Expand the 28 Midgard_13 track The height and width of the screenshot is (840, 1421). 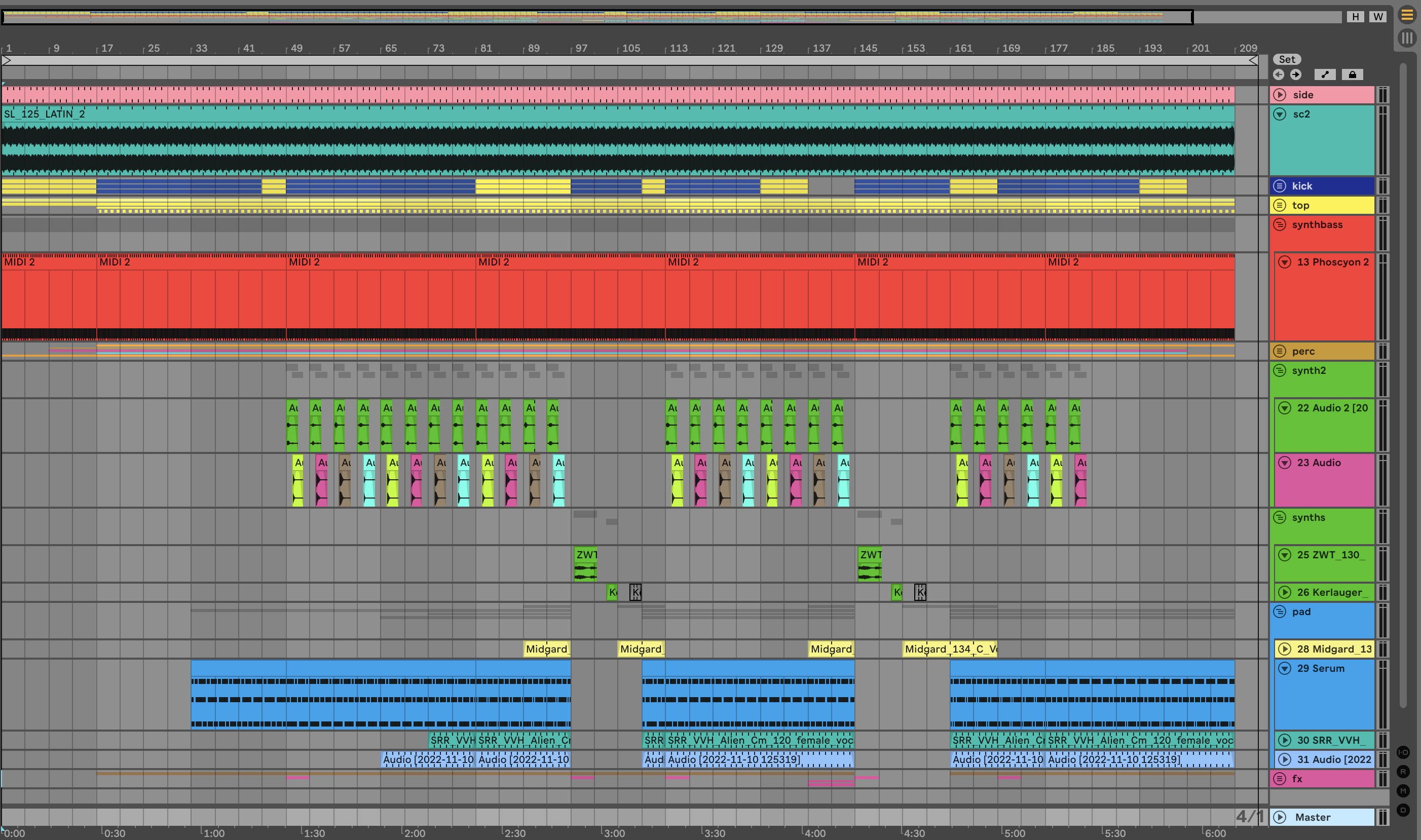[1285, 649]
